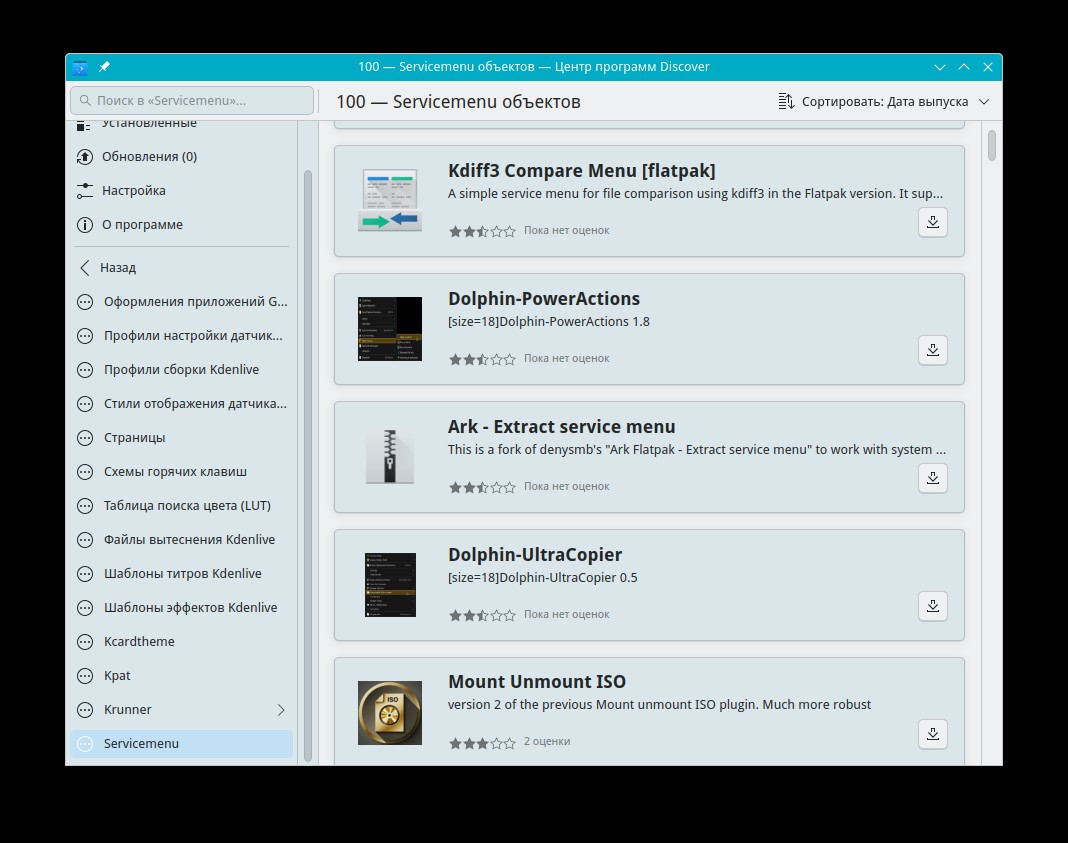Click the main list vertical scrollbar
This screenshot has width=1068, height=843.
(x=991, y=146)
